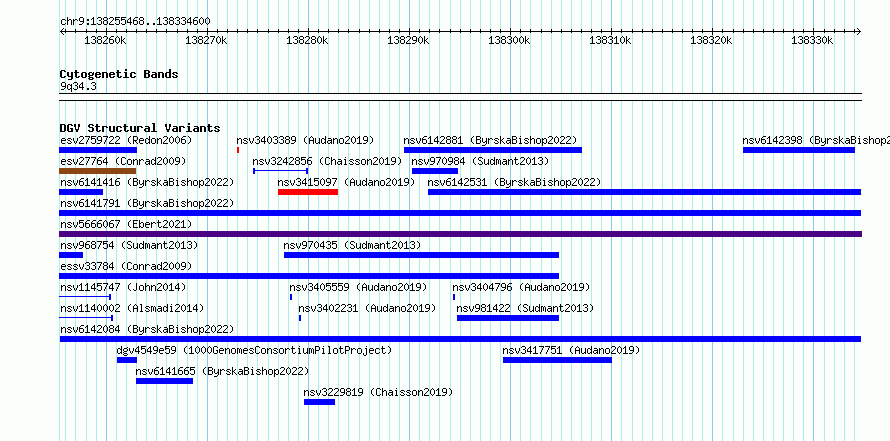Open the essv33784 (Conrad2009) label
Viewport: 890px width, 441px height.
[126, 266]
